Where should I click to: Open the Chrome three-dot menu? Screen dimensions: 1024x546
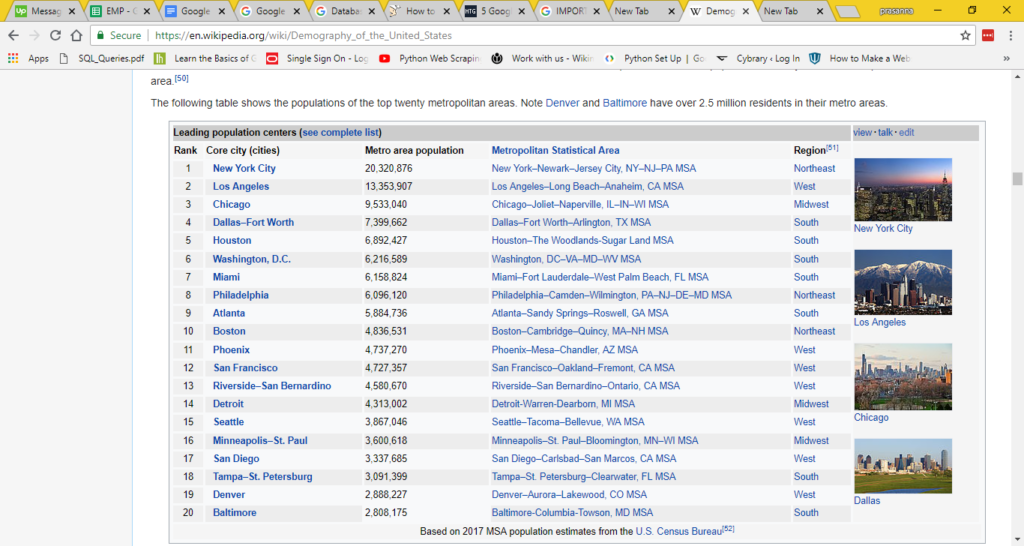tap(1010, 35)
